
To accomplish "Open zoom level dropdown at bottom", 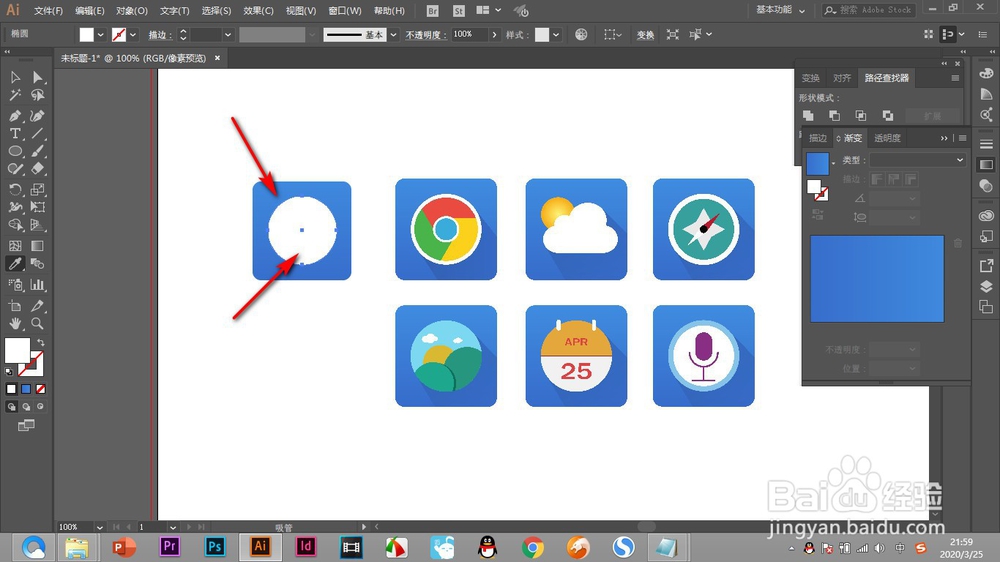I will pyautogui.click(x=99, y=527).
